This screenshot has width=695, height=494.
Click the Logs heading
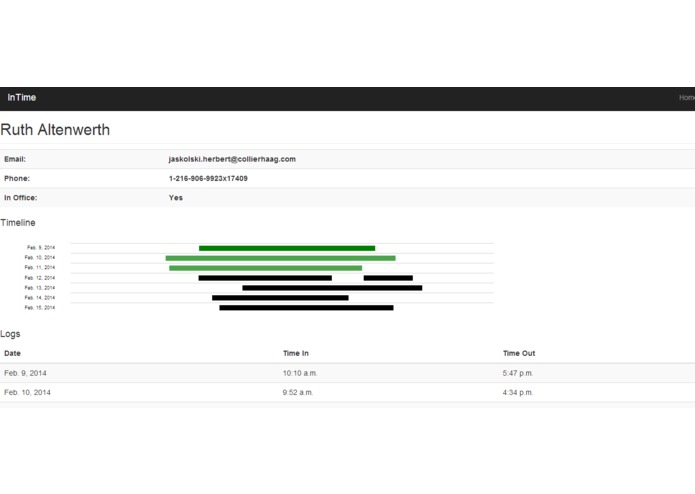(10, 334)
